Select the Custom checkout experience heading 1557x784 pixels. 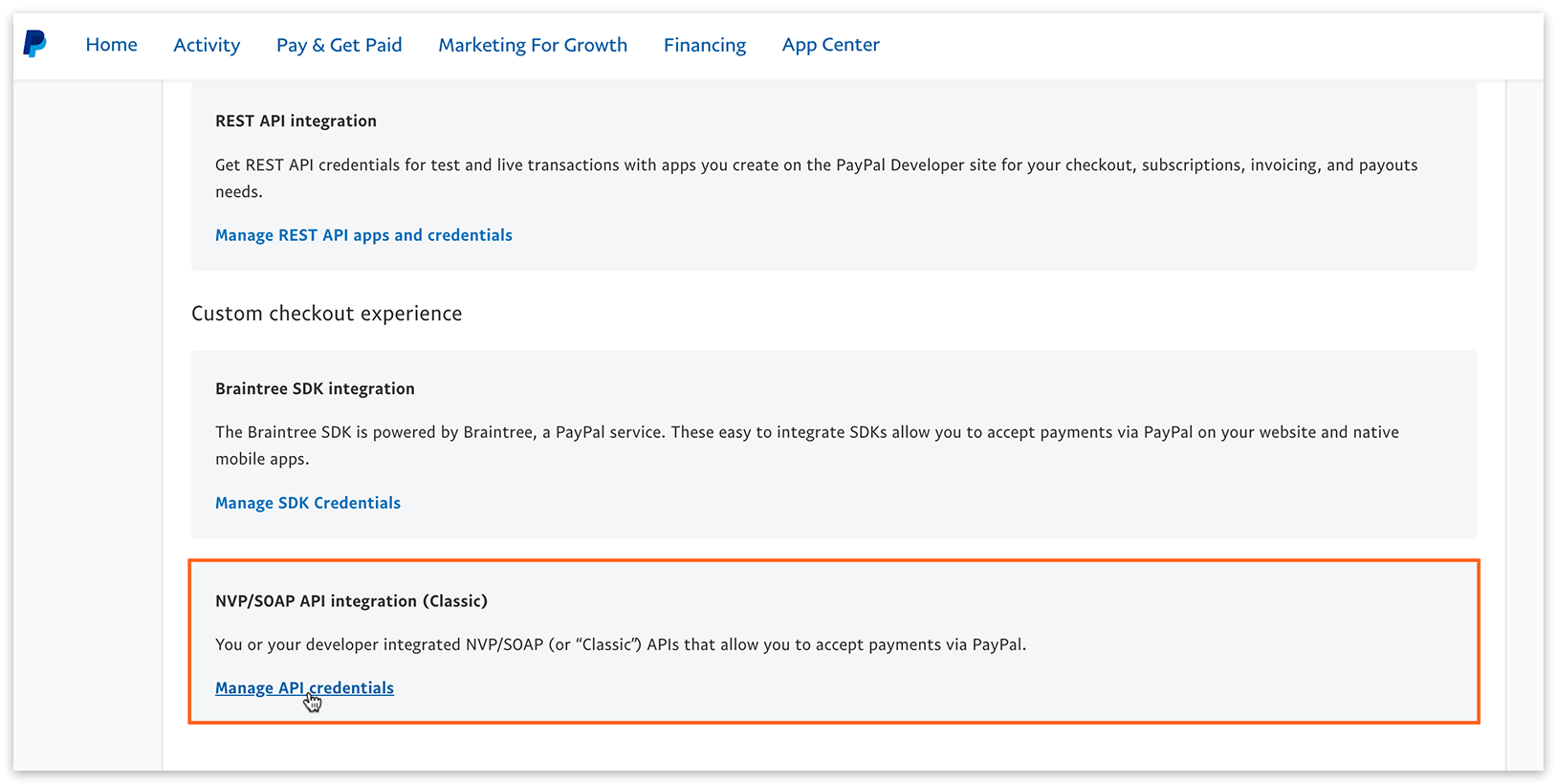tap(326, 314)
